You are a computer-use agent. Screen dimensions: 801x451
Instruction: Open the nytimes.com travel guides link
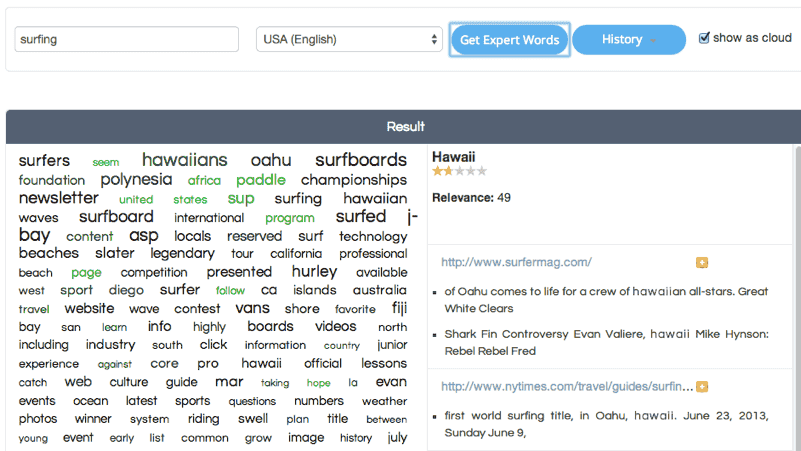point(566,386)
